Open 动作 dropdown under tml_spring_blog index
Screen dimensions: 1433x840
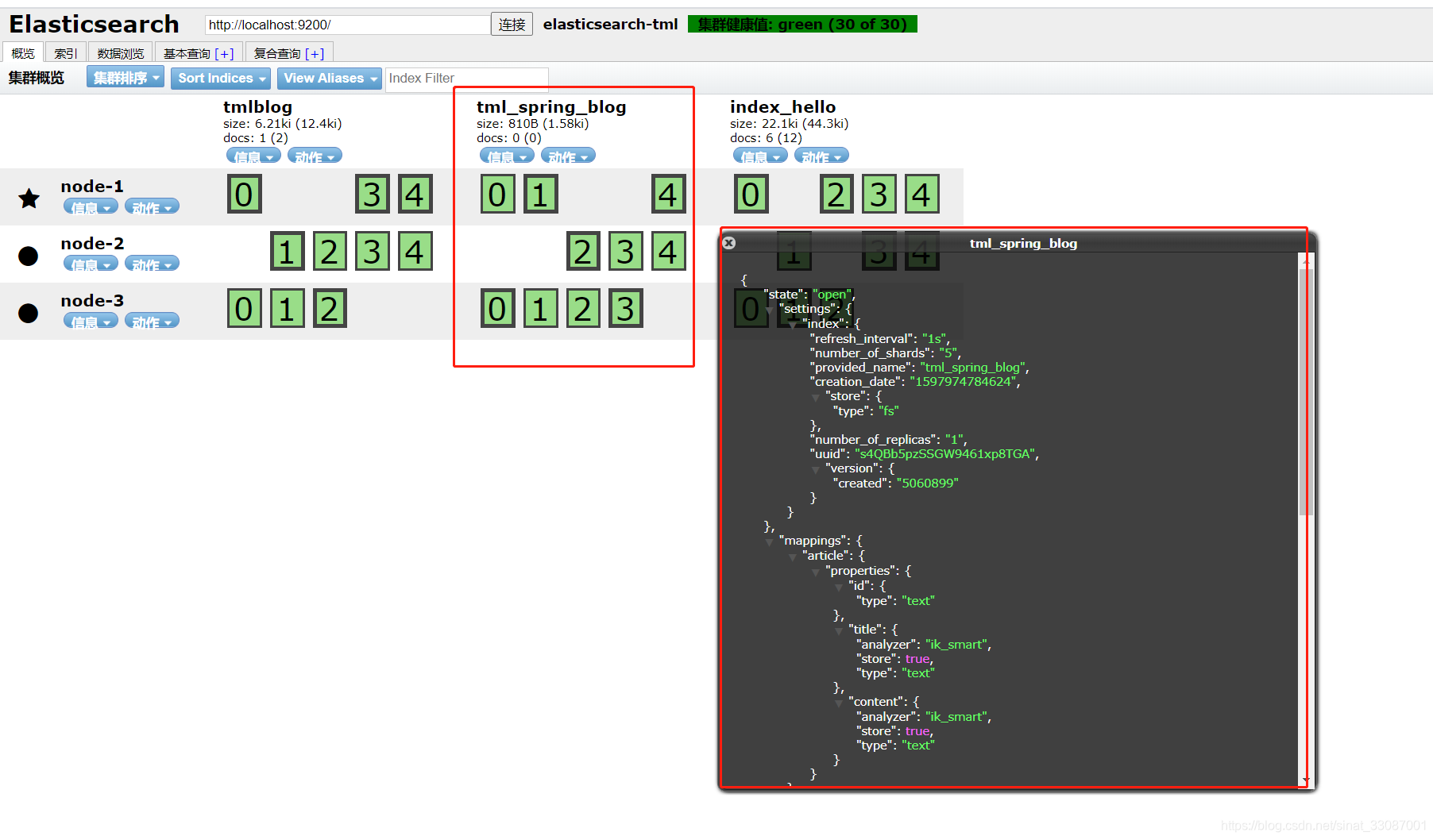click(x=568, y=156)
